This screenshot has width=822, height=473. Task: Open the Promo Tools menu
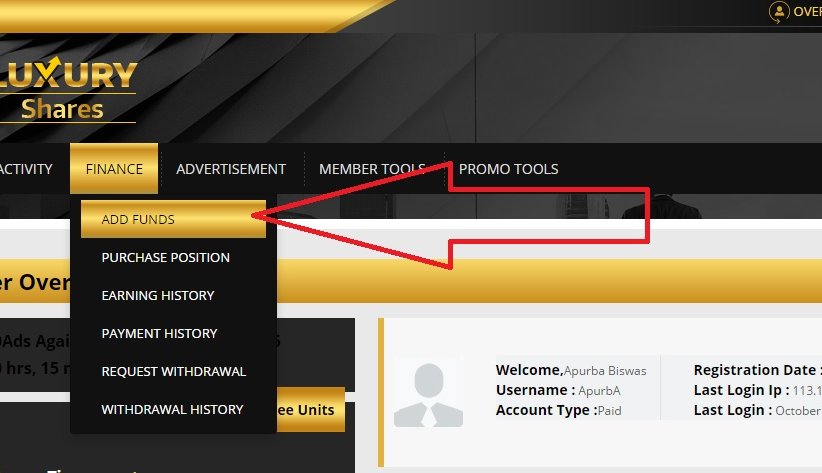point(509,169)
